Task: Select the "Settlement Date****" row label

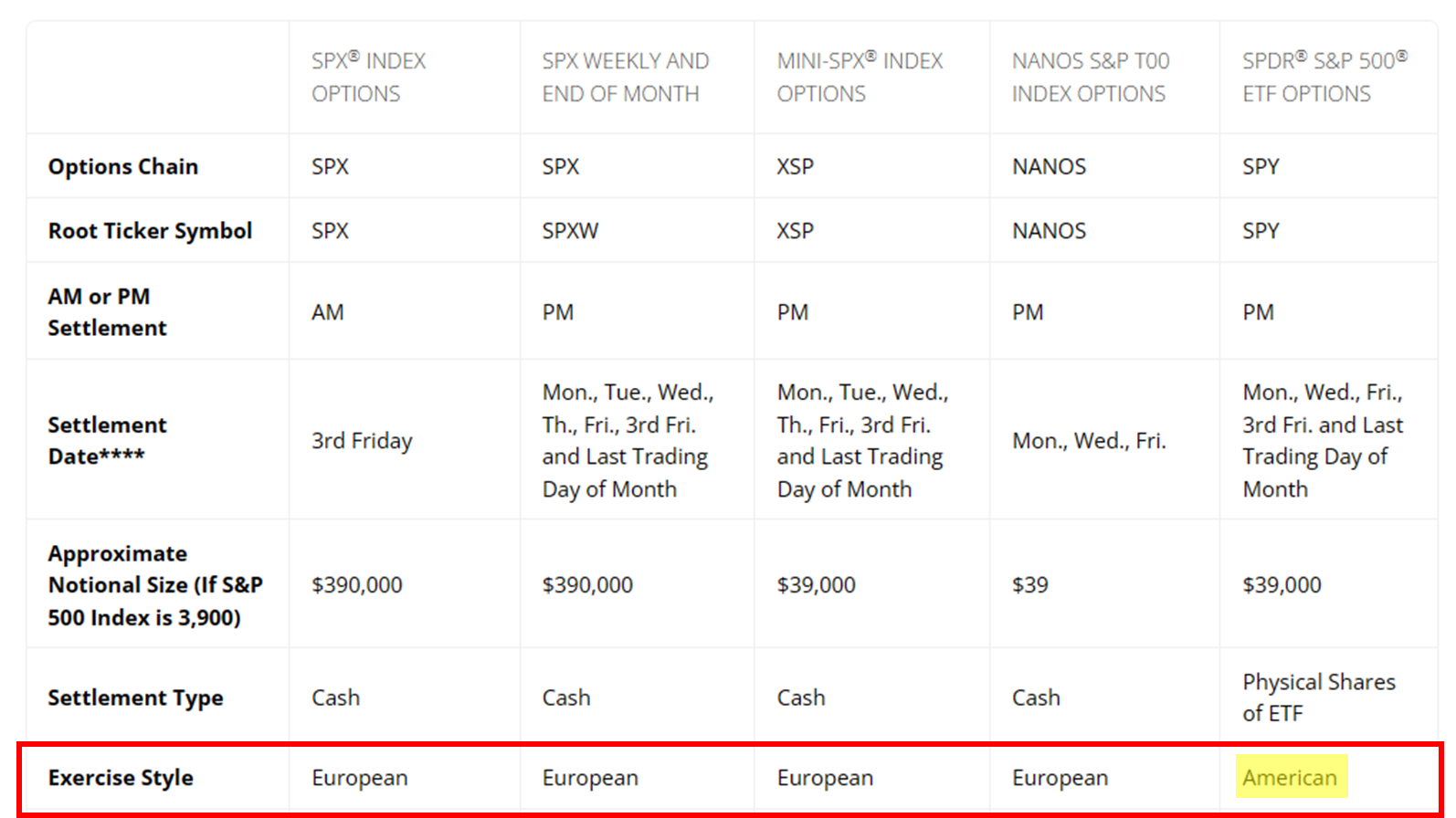Action: (x=107, y=440)
